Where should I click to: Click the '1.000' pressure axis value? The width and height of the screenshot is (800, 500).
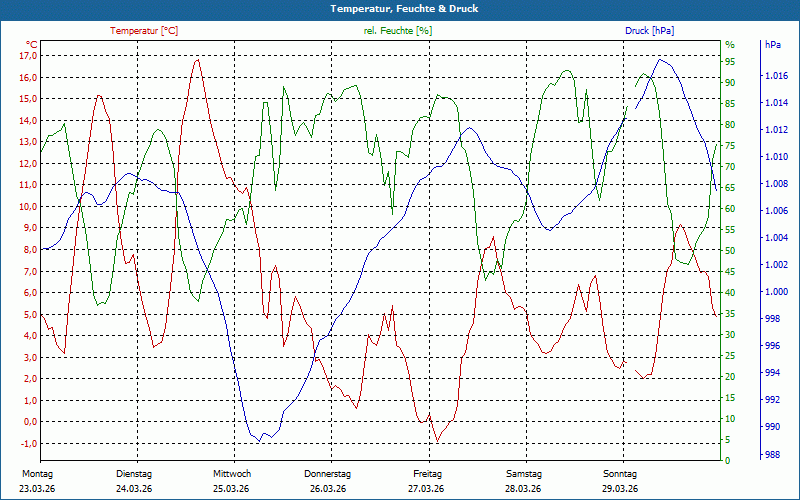[x=777, y=292]
